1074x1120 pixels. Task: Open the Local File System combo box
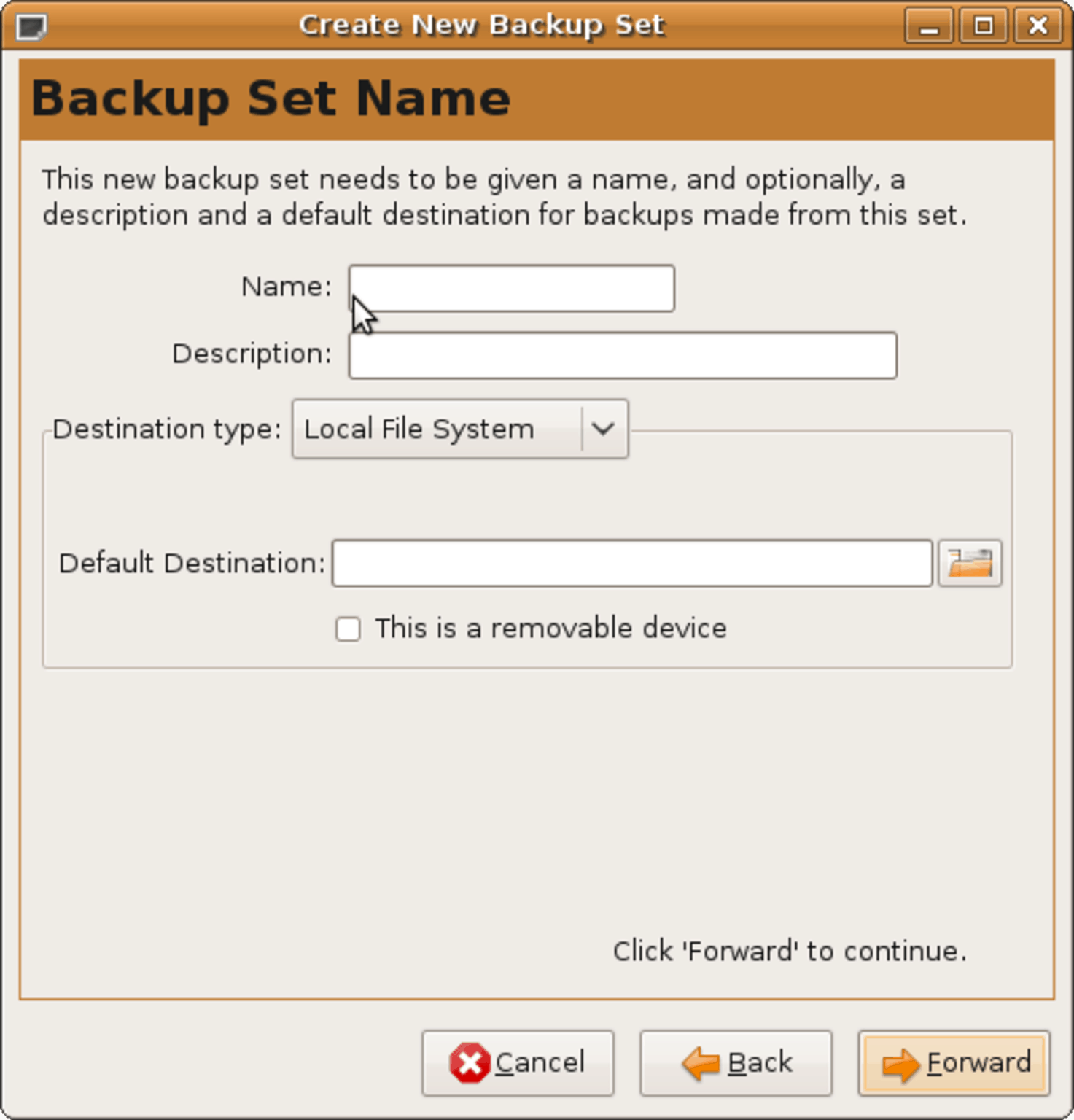[460, 429]
